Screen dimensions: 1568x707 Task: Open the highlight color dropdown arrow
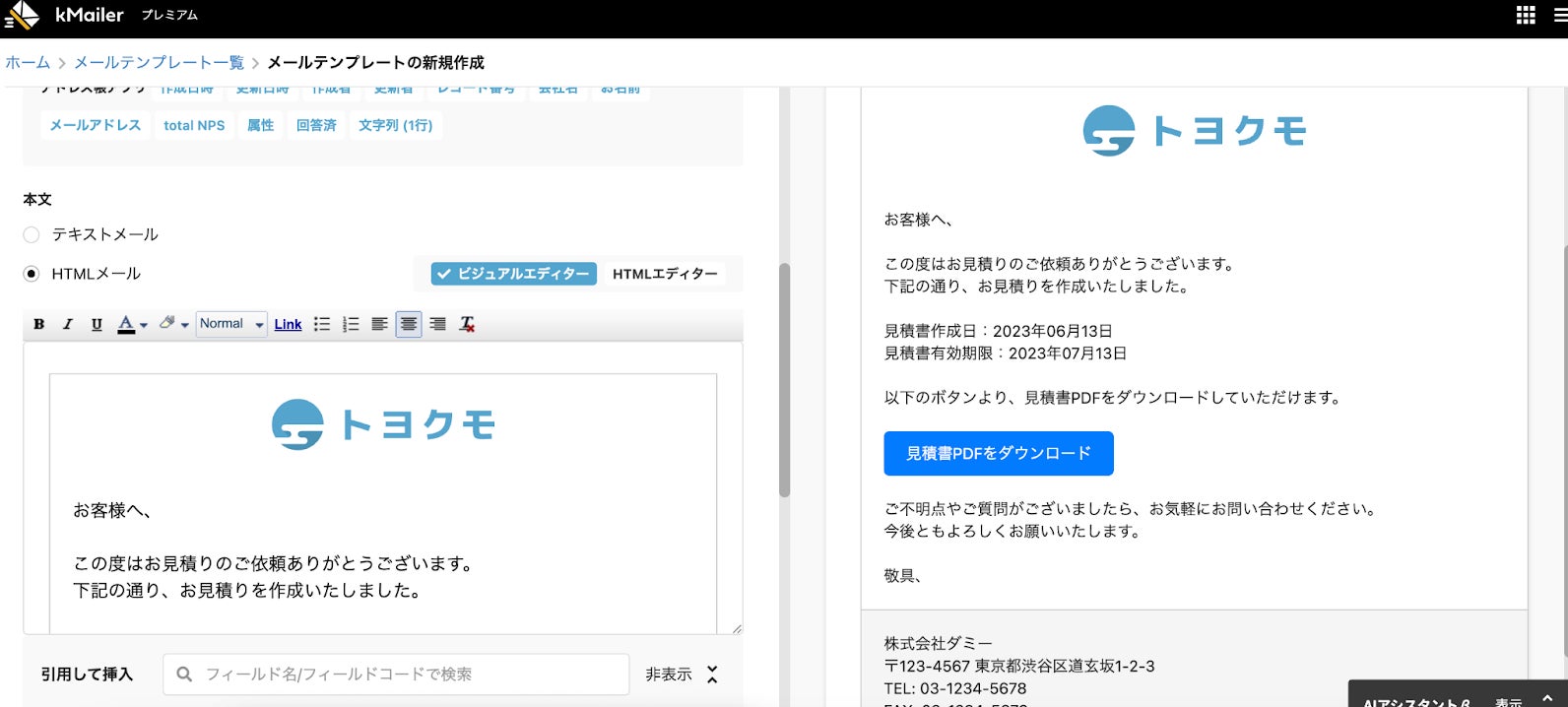point(185,325)
